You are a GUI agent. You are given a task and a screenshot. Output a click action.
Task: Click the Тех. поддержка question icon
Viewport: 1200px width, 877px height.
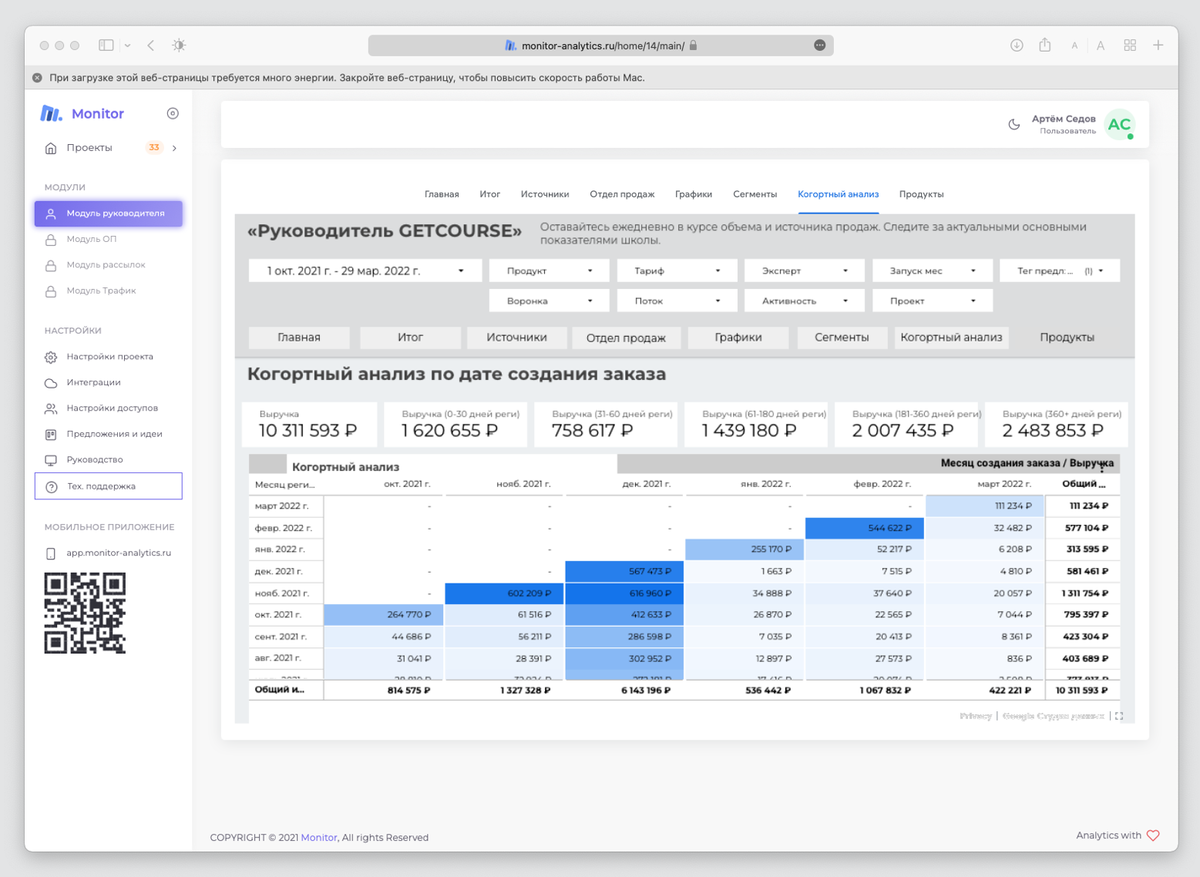tap(51, 486)
